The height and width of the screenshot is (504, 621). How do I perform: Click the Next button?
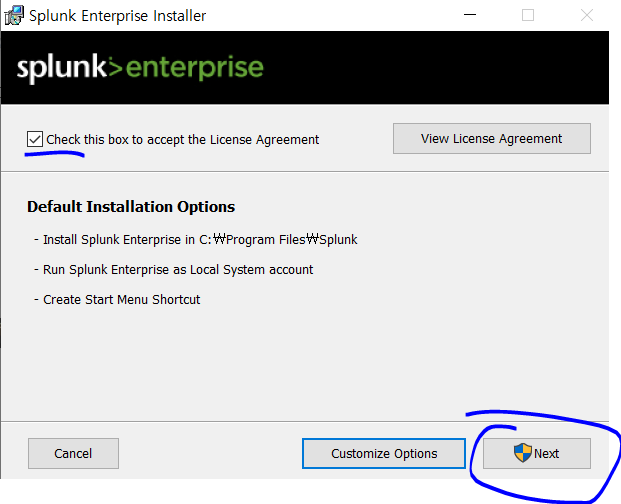(x=537, y=453)
